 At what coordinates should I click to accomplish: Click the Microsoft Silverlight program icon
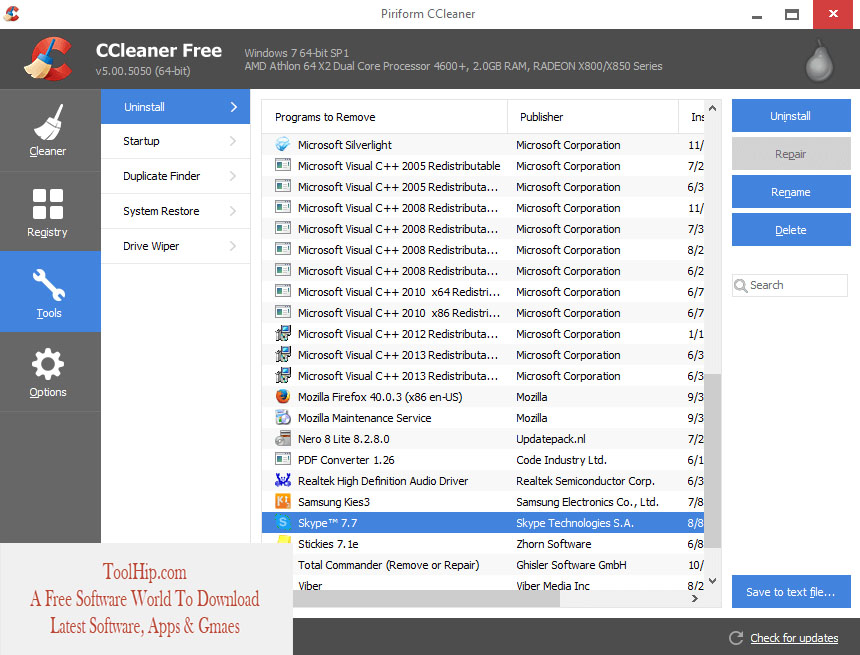pyautogui.click(x=282, y=145)
